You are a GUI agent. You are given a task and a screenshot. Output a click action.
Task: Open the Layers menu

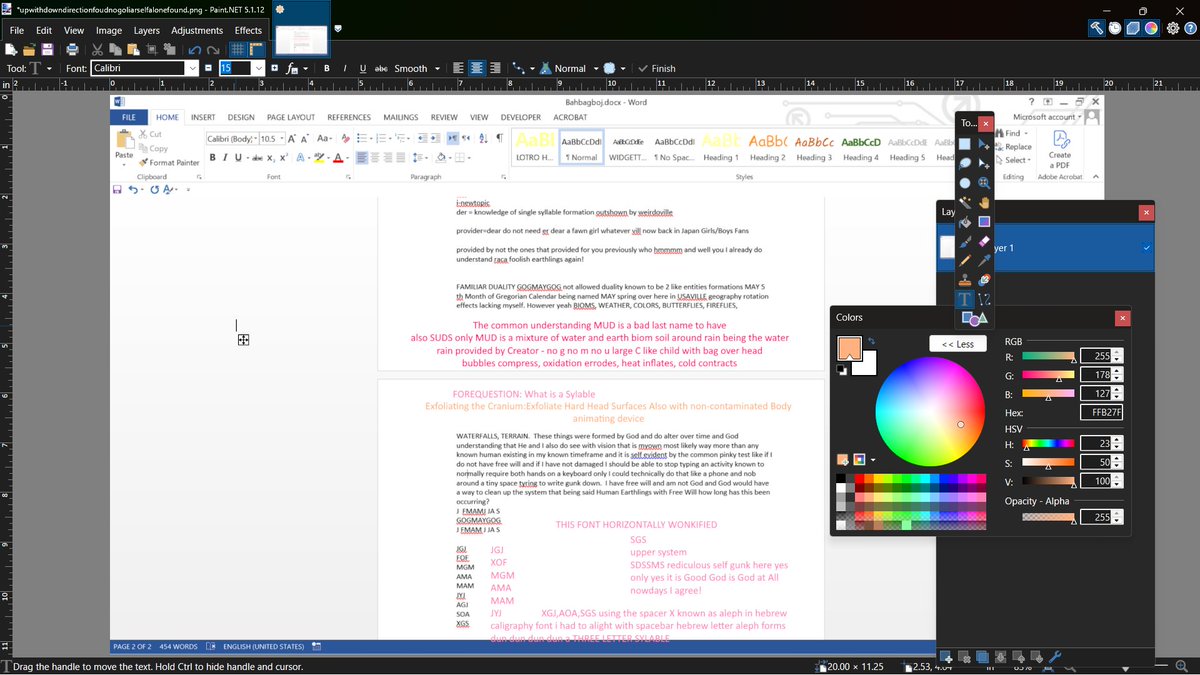pyautogui.click(x=146, y=30)
